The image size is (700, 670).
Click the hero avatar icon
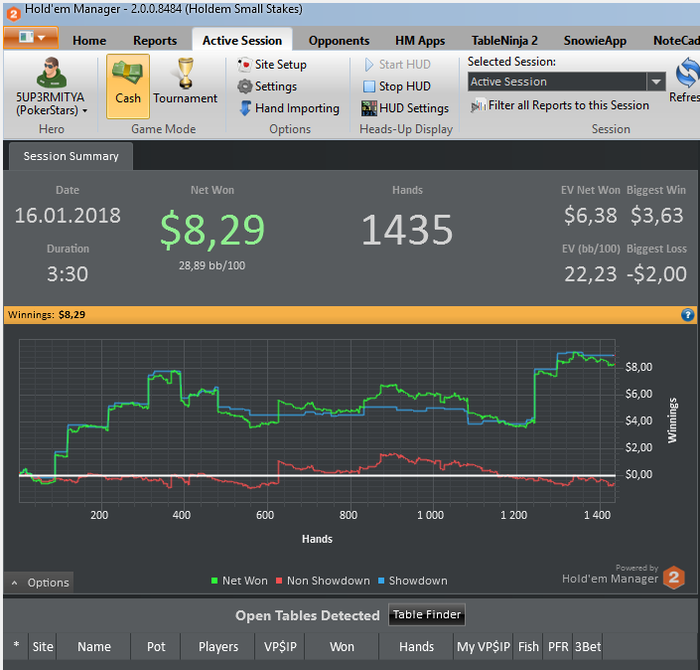(51, 72)
